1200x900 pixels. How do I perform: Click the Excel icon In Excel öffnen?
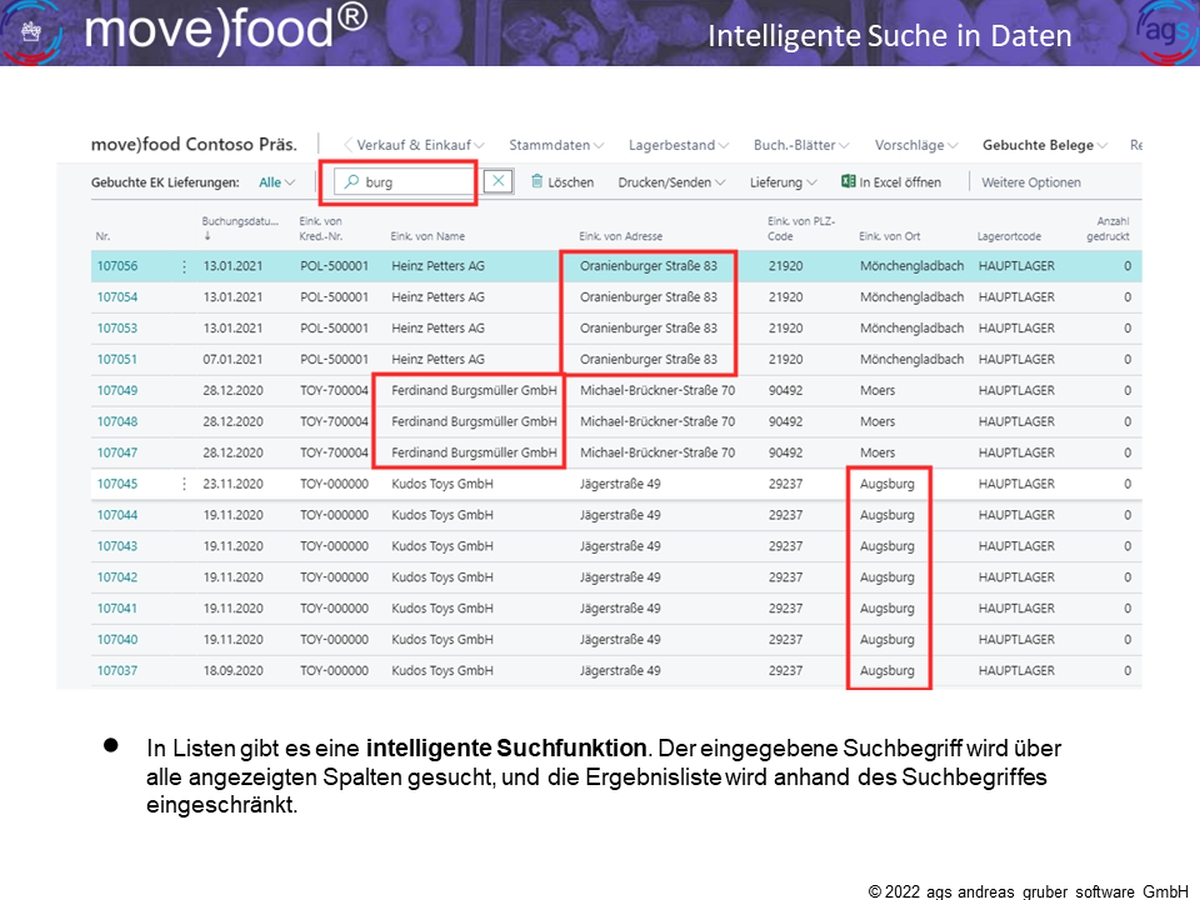pyautogui.click(x=848, y=182)
